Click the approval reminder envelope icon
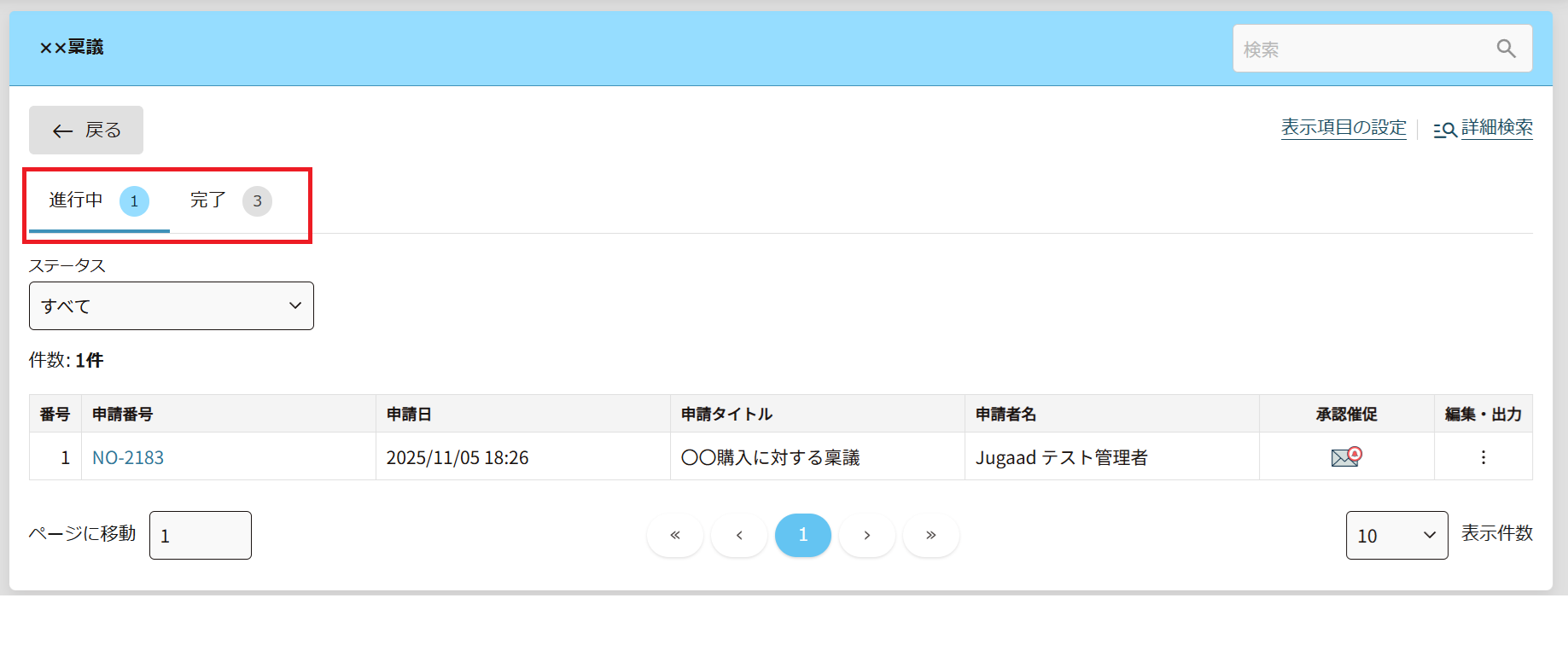 pyautogui.click(x=1346, y=457)
